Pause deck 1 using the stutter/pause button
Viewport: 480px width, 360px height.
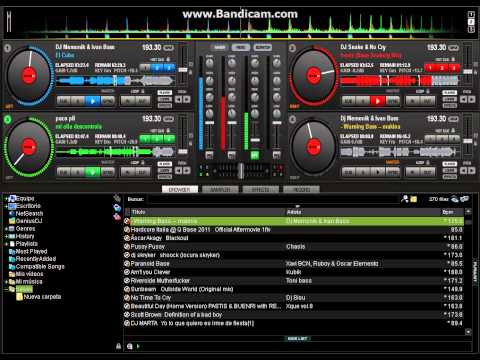pos(78,101)
